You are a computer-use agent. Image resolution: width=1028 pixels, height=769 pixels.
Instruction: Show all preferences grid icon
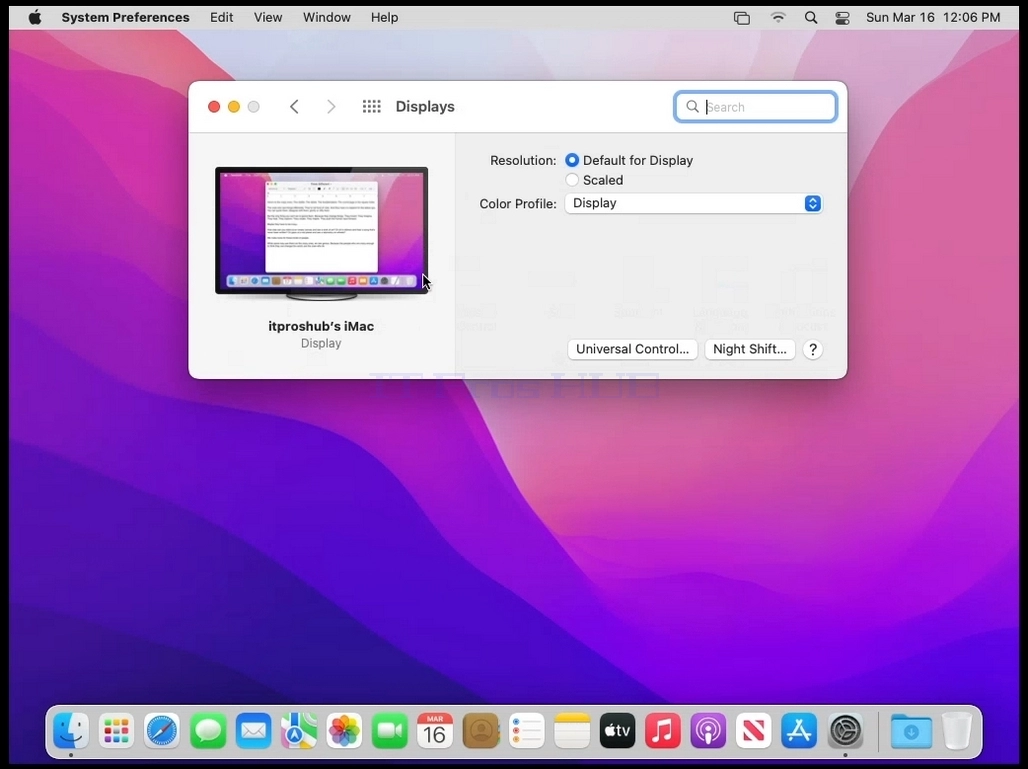coord(372,106)
